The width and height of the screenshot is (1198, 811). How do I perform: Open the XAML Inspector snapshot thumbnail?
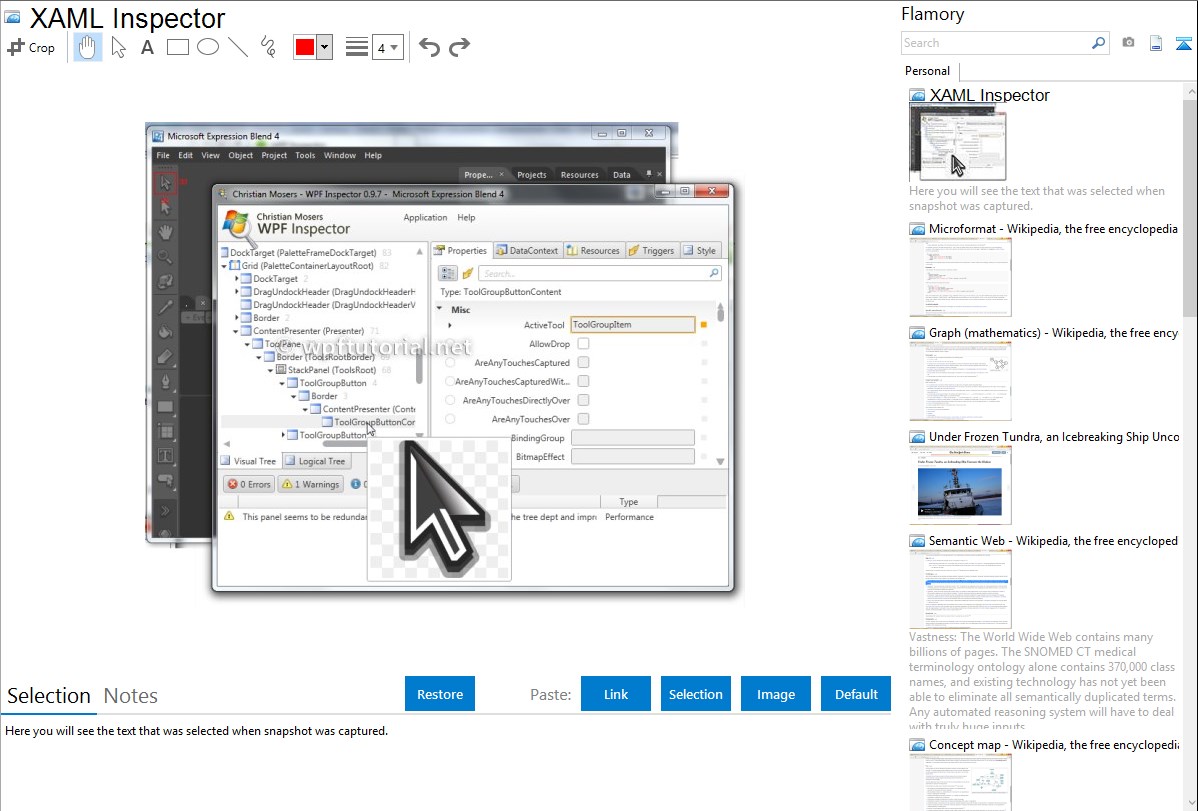957,144
